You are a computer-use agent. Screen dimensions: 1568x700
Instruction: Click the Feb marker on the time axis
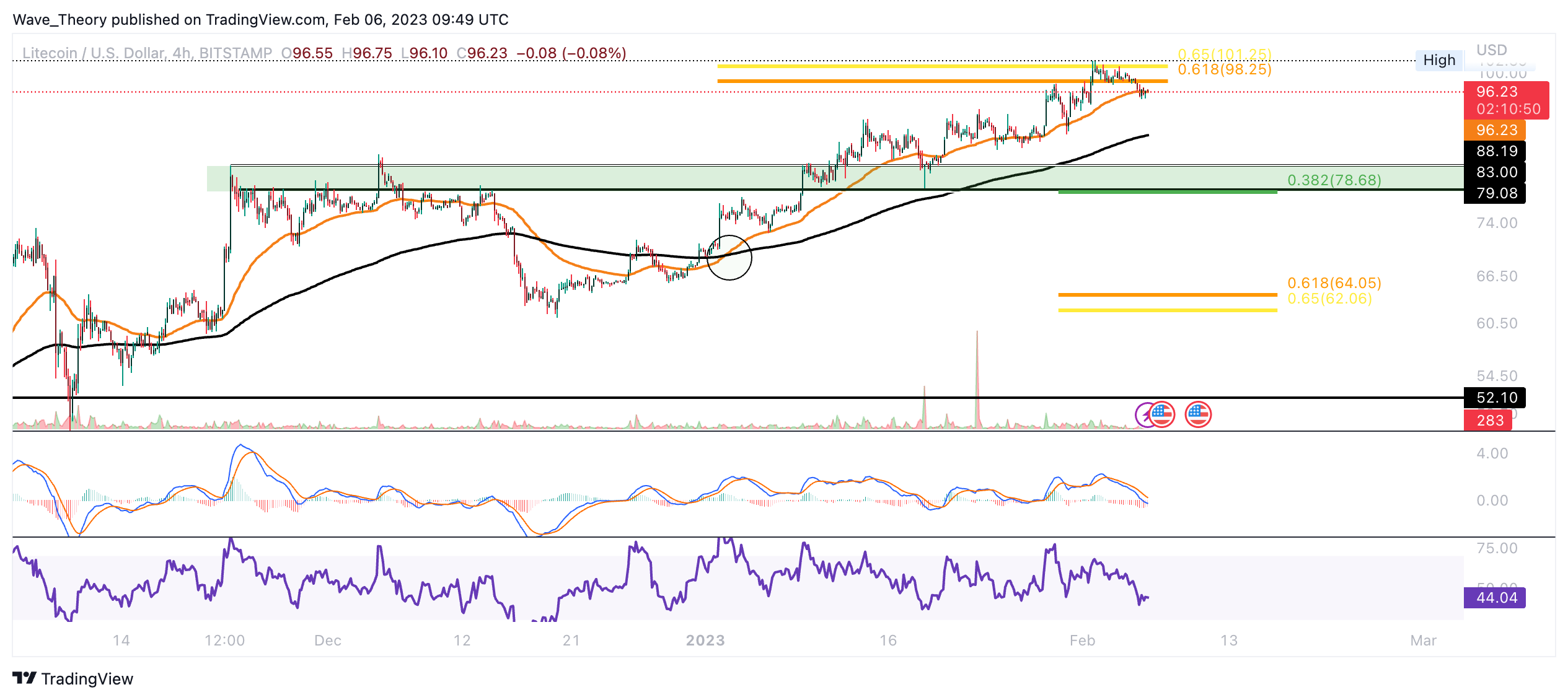(x=1082, y=640)
